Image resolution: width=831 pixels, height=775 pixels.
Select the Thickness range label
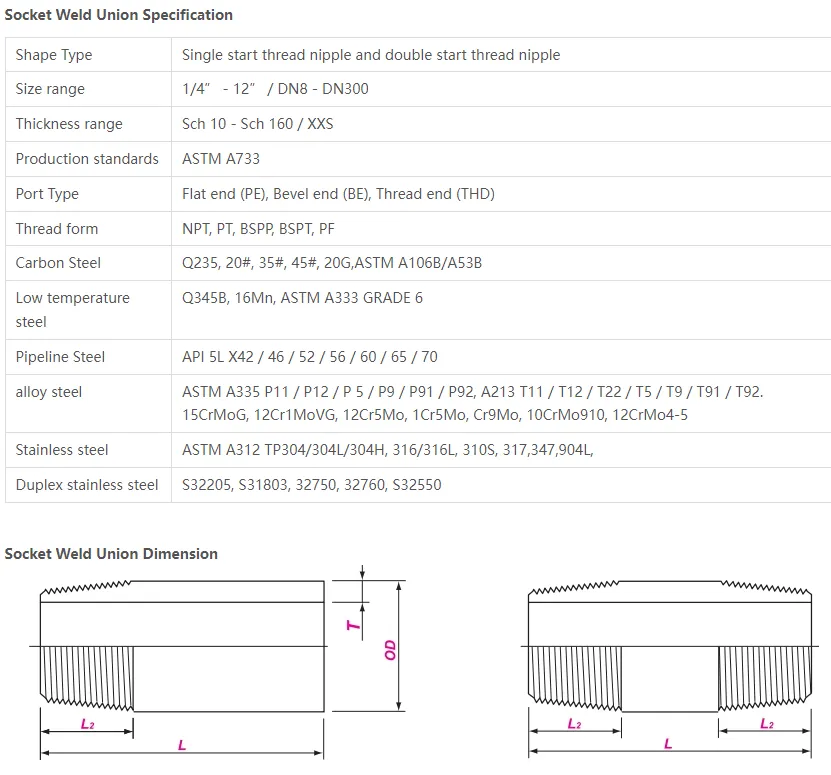69,124
